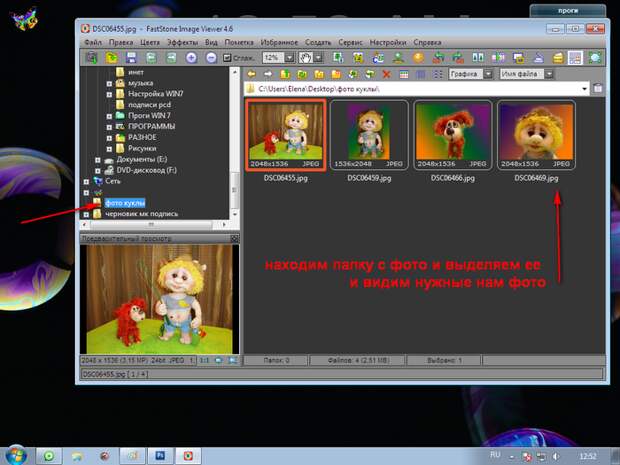The image size is (620, 465).
Task: Switch to thumbnail view icon
Action: tap(404, 74)
